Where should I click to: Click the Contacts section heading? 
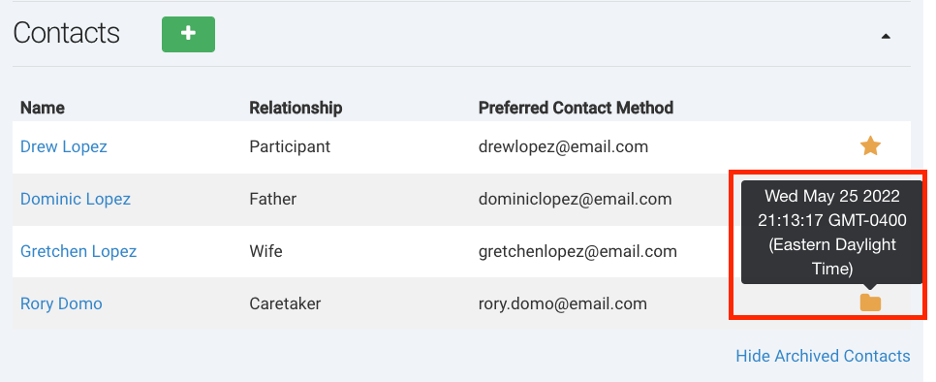pos(66,33)
